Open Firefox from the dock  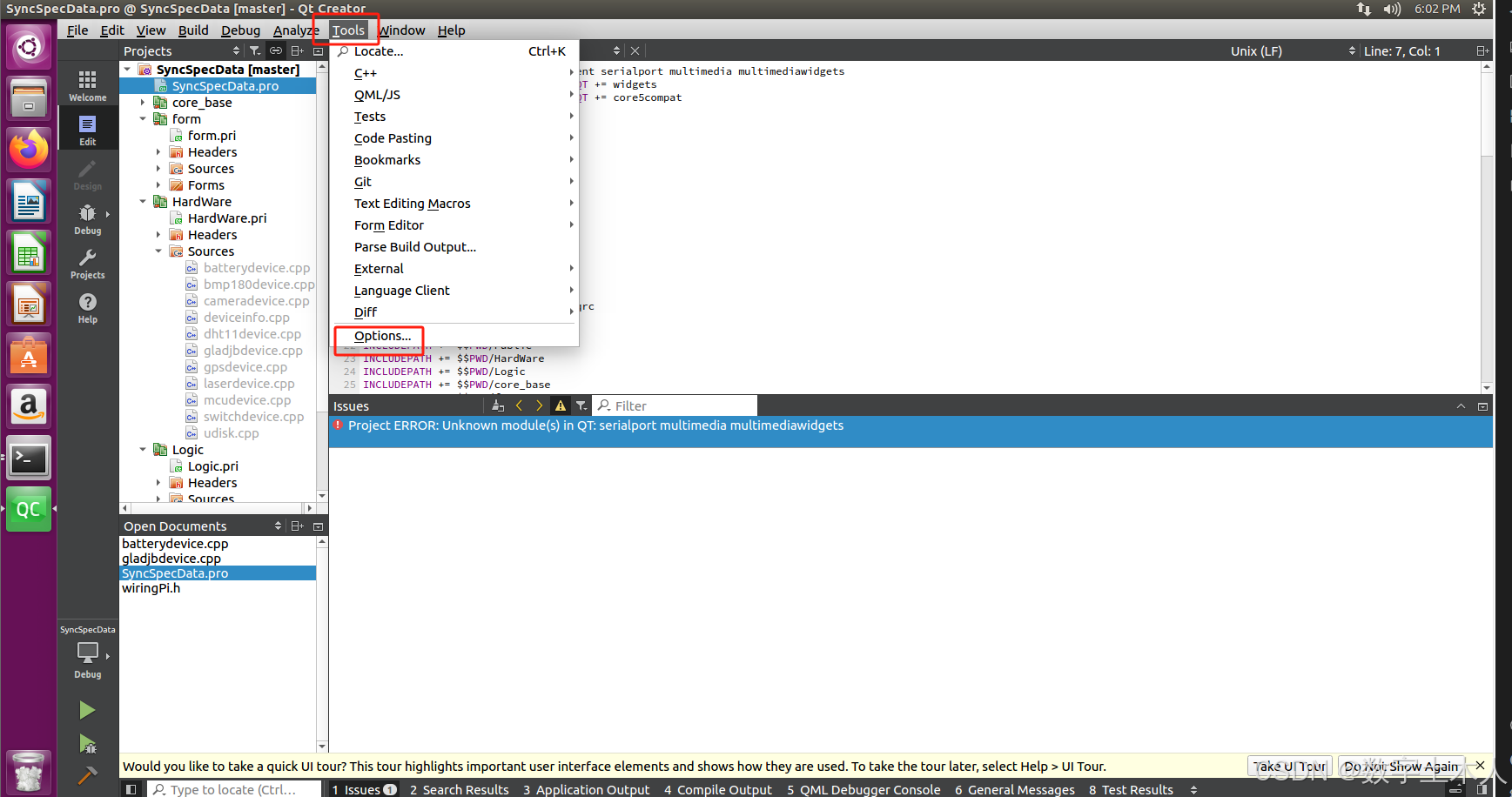point(29,150)
